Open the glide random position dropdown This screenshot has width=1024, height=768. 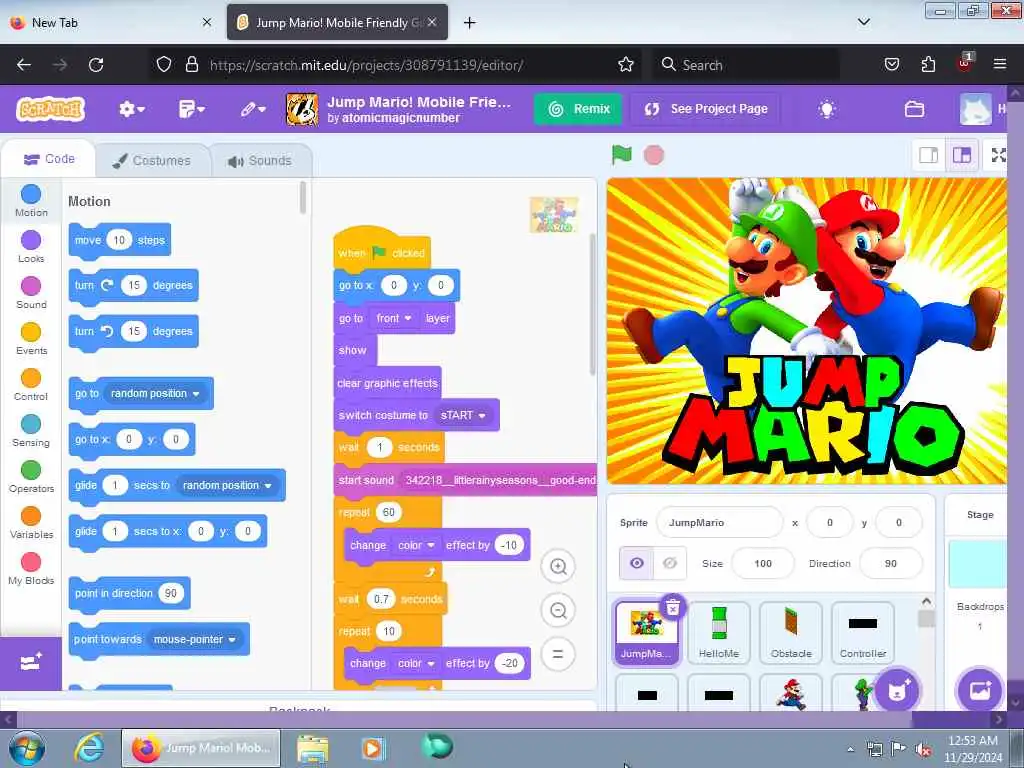pos(227,485)
